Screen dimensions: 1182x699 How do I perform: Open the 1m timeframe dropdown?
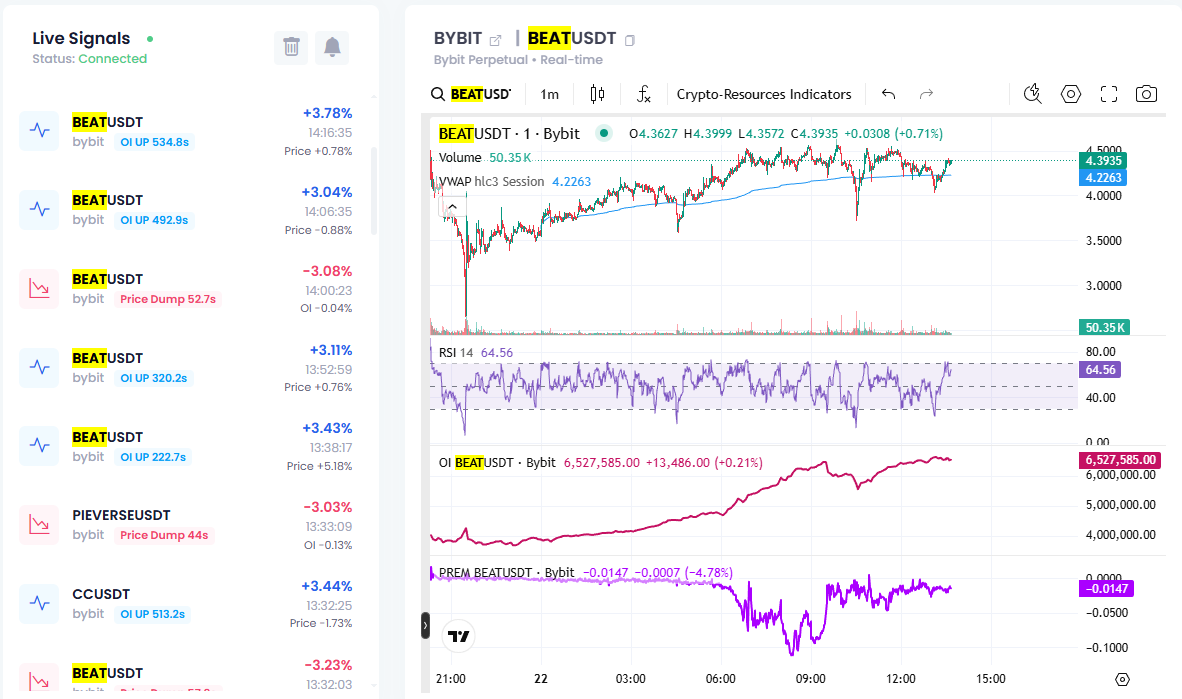(550, 94)
